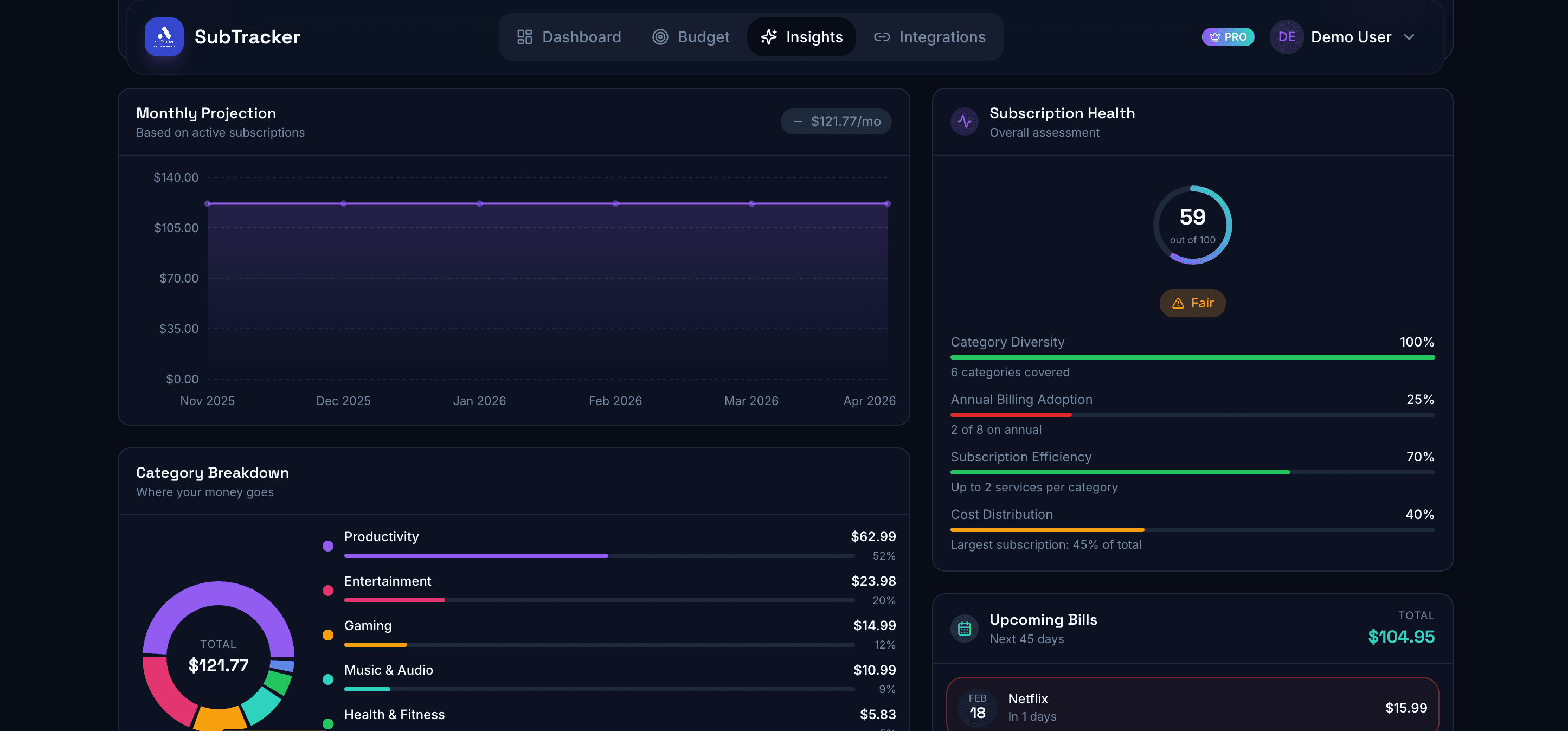Open the Upcoming Bills calendar icon

(964, 627)
